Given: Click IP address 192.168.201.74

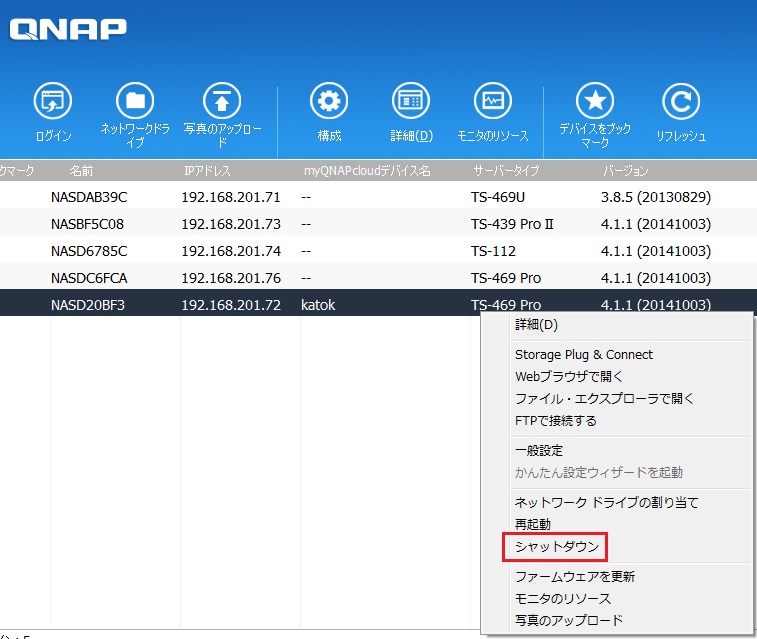Looking at the screenshot, I should click(231, 251).
